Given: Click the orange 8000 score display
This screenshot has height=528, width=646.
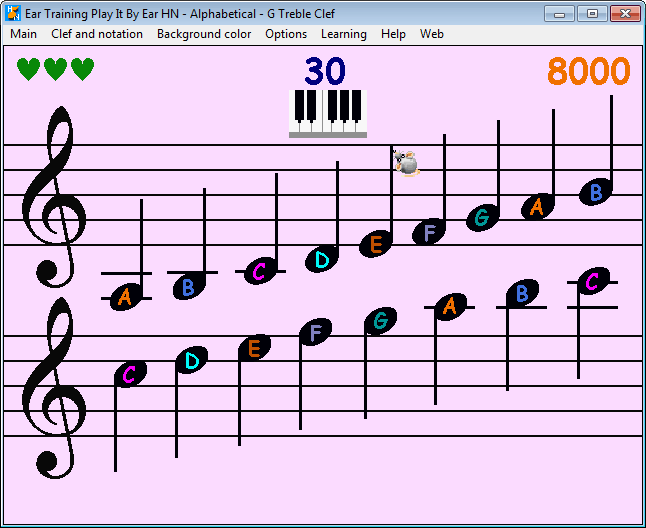Looking at the screenshot, I should coord(589,71).
